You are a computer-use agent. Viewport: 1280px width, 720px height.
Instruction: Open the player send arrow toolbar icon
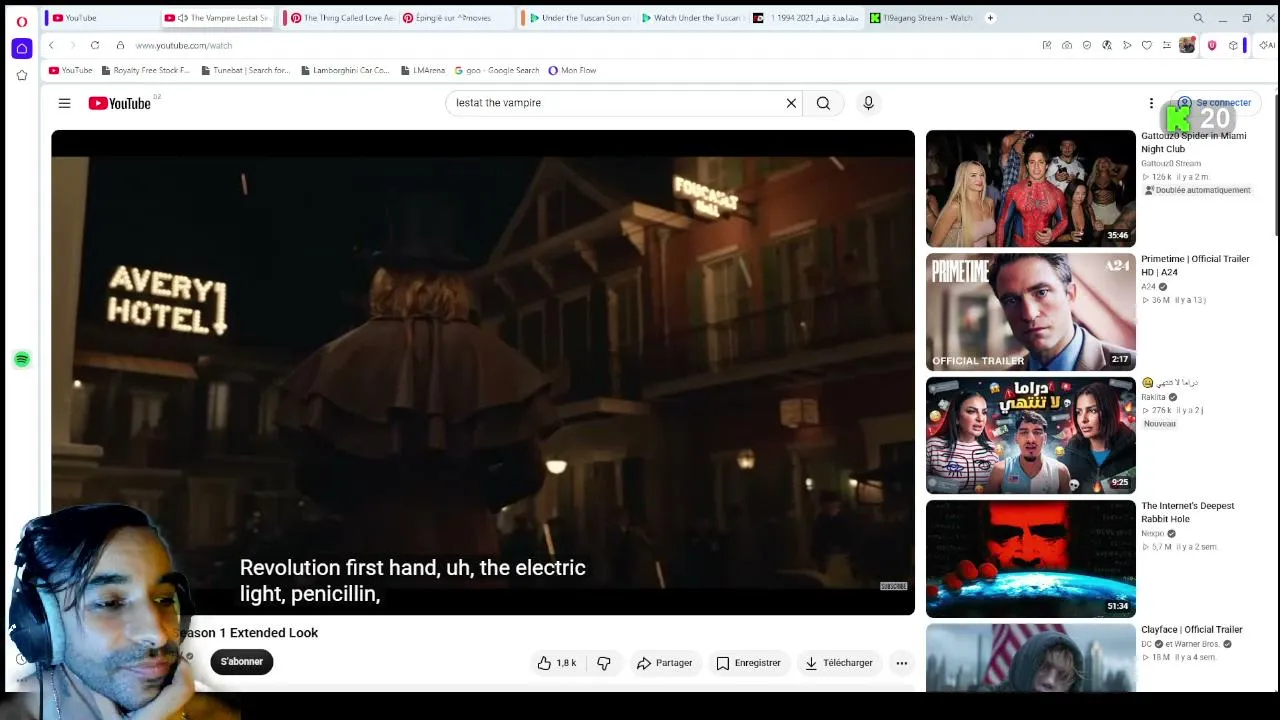(1127, 45)
